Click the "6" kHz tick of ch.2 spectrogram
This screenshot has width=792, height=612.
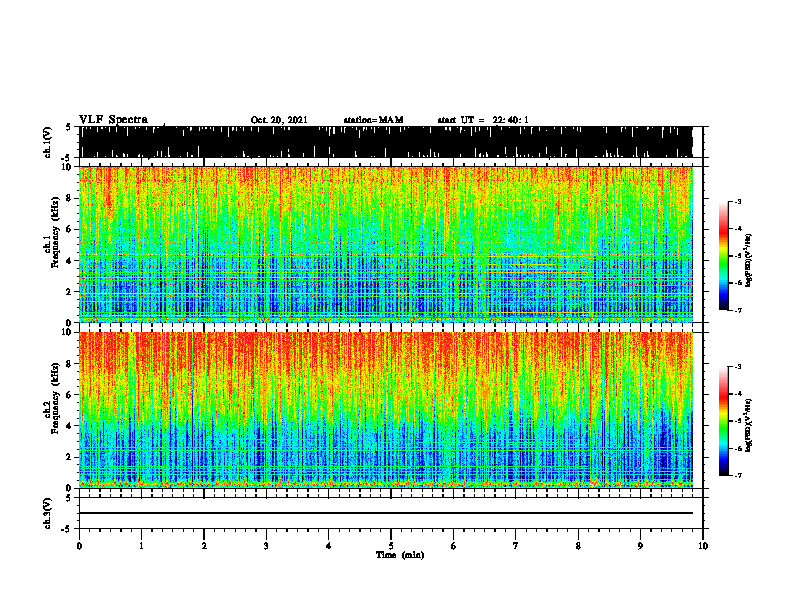tap(71, 395)
